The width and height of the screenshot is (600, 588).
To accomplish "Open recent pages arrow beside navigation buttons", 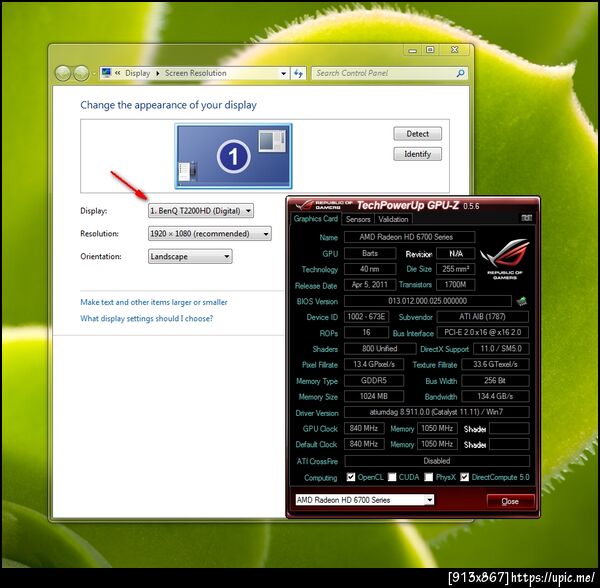I will pos(94,73).
